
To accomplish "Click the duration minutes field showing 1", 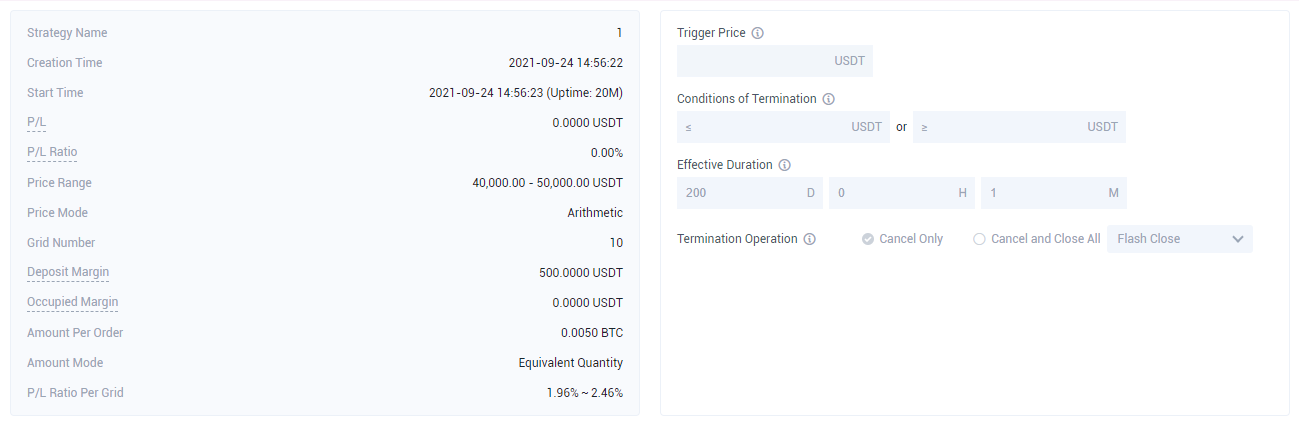I will tap(1054, 193).
